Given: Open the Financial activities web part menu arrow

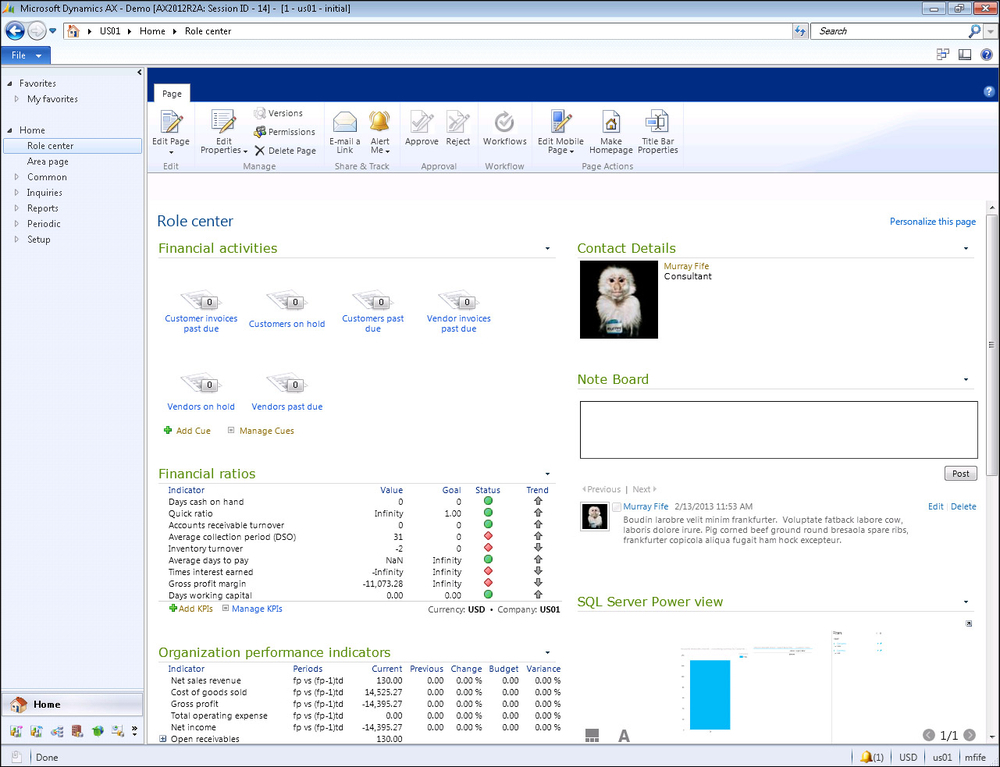Looking at the screenshot, I should coord(547,249).
